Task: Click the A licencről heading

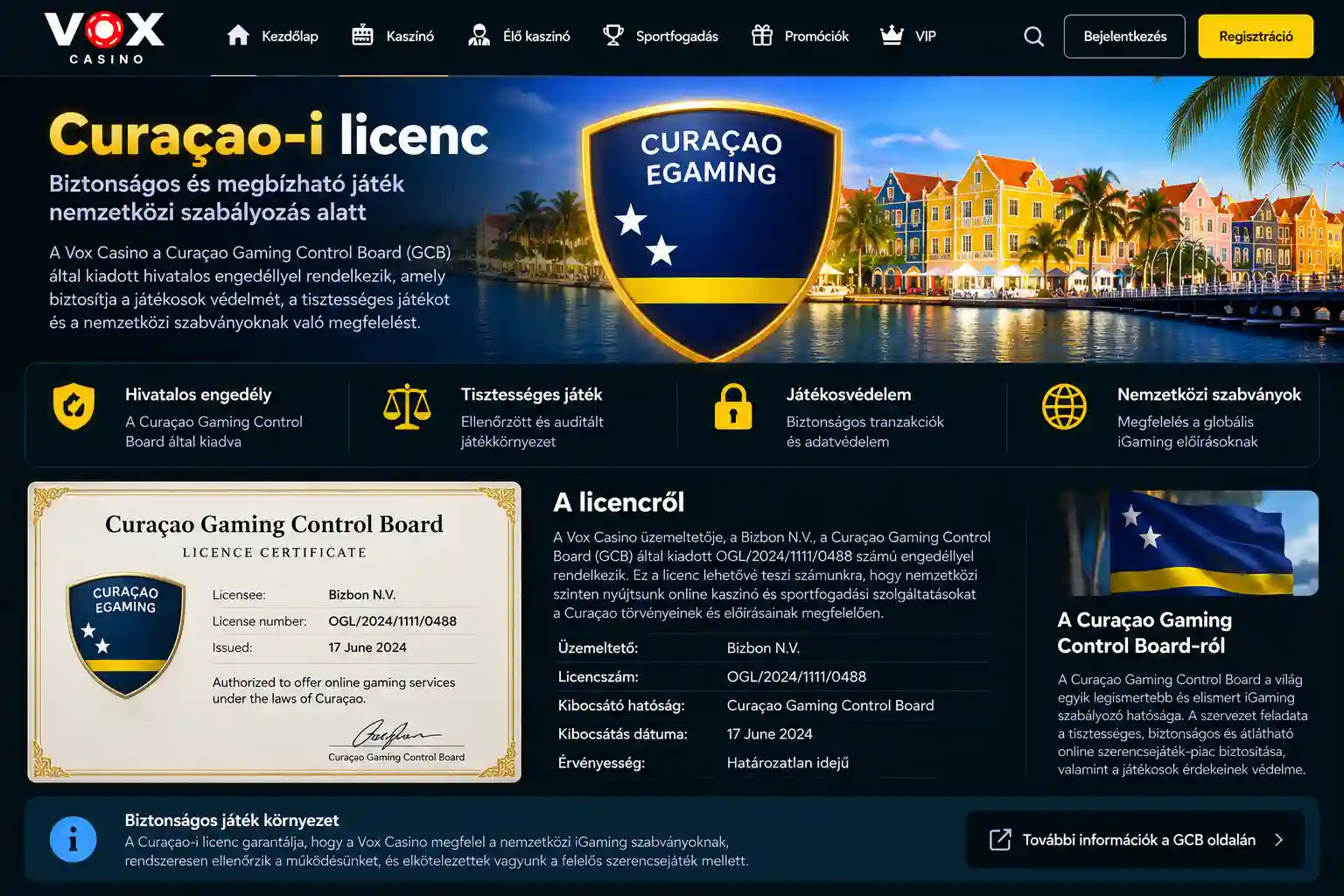Action: pyautogui.click(x=619, y=502)
